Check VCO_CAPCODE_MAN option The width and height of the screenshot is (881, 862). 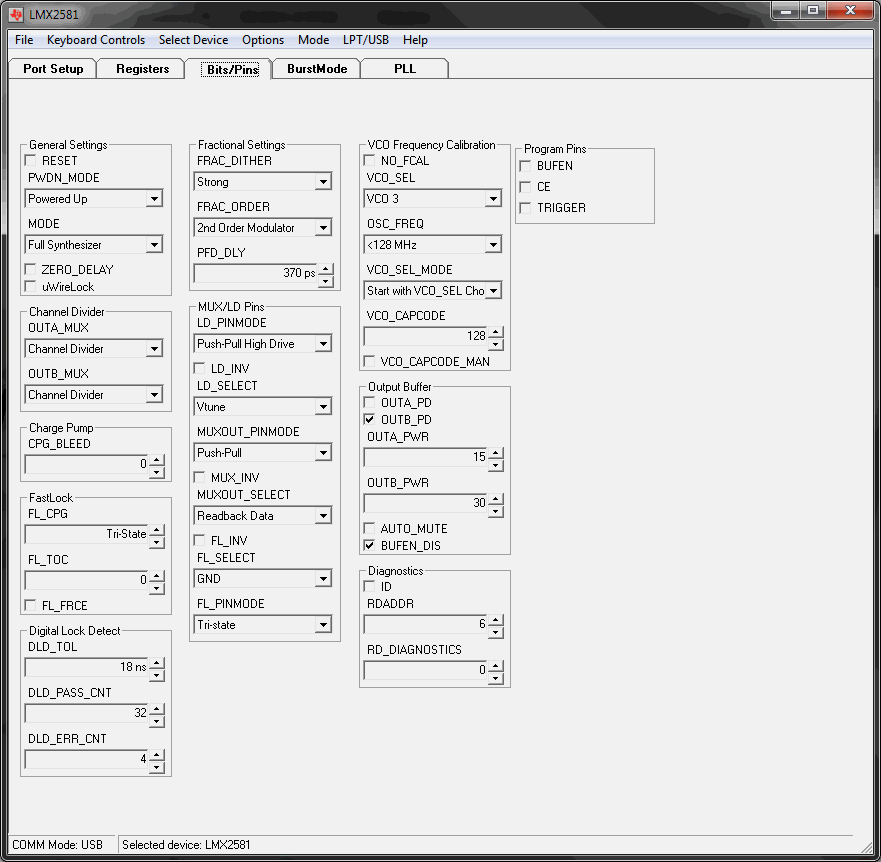[x=370, y=361]
